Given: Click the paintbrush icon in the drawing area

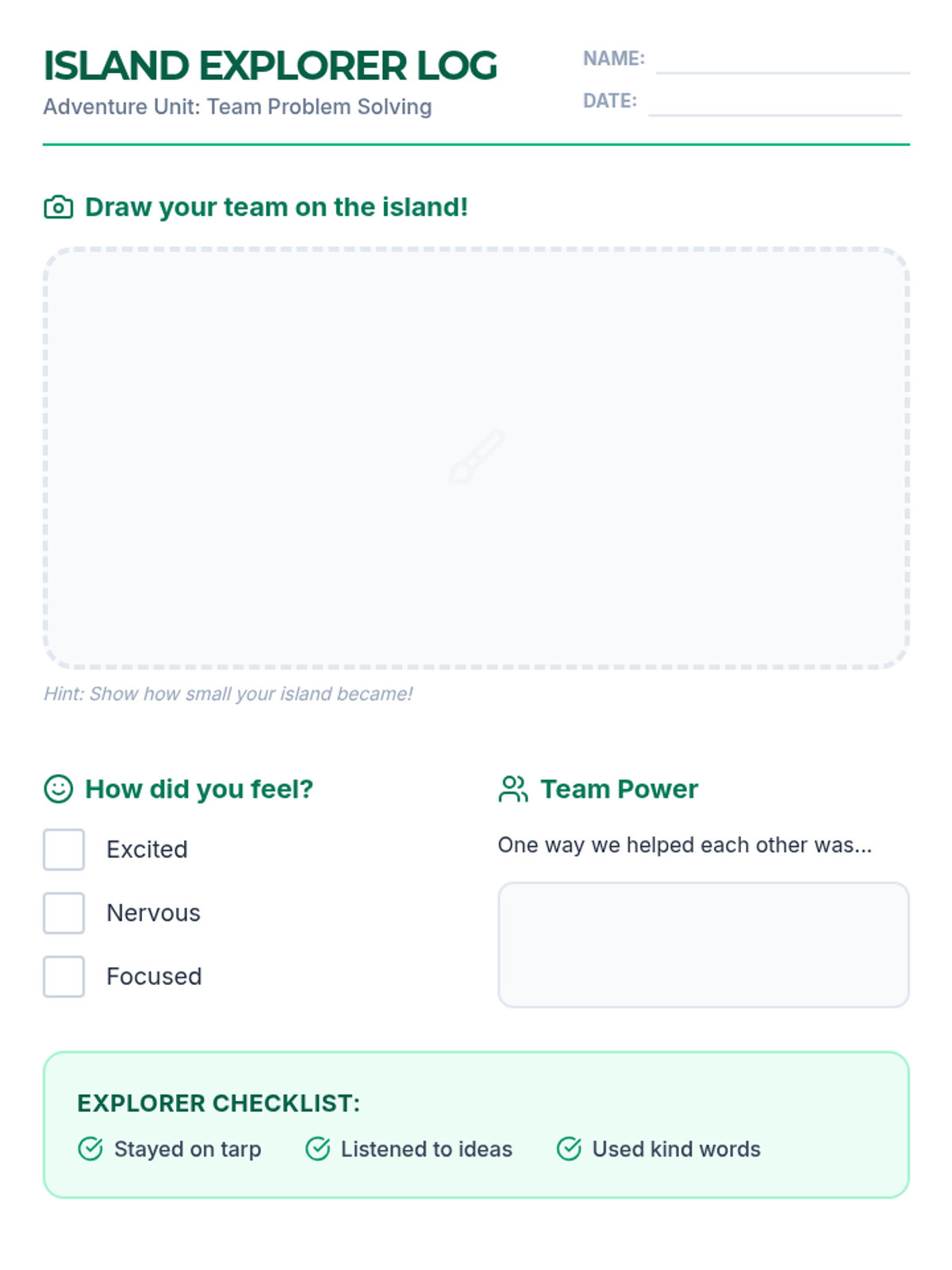Looking at the screenshot, I should point(476,457).
